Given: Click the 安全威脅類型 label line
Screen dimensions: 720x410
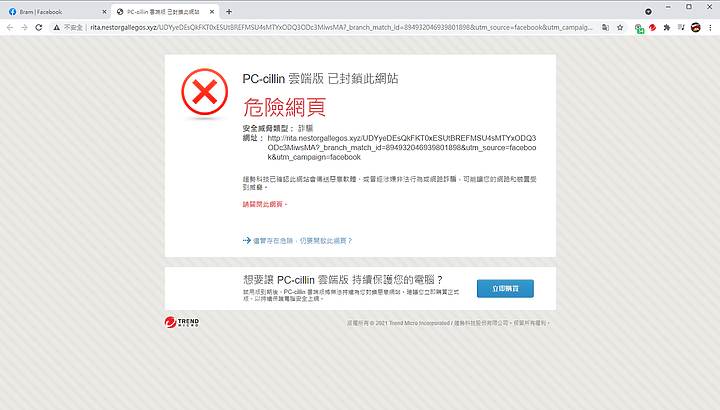Looking at the screenshot, I should pyautogui.click(x=278, y=129).
